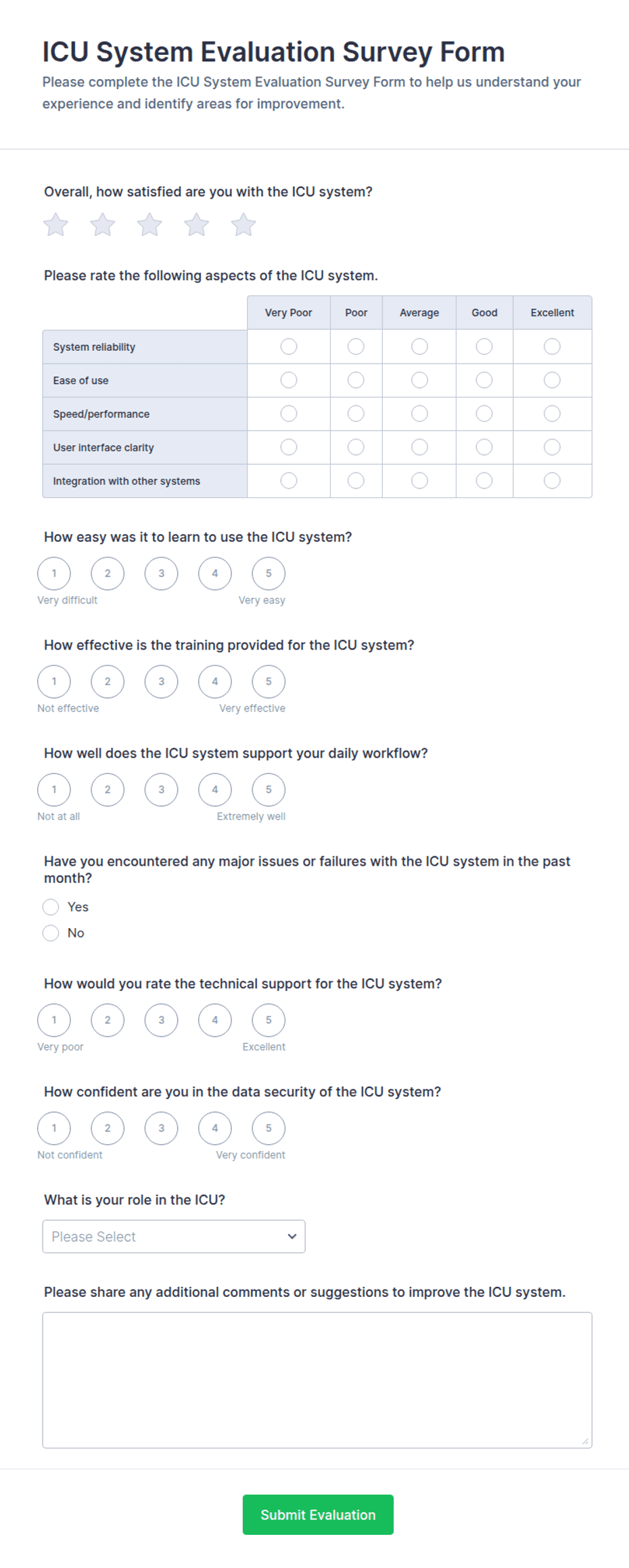Mark System reliability as Excellent
The width and height of the screenshot is (629, 1568).
552,347
